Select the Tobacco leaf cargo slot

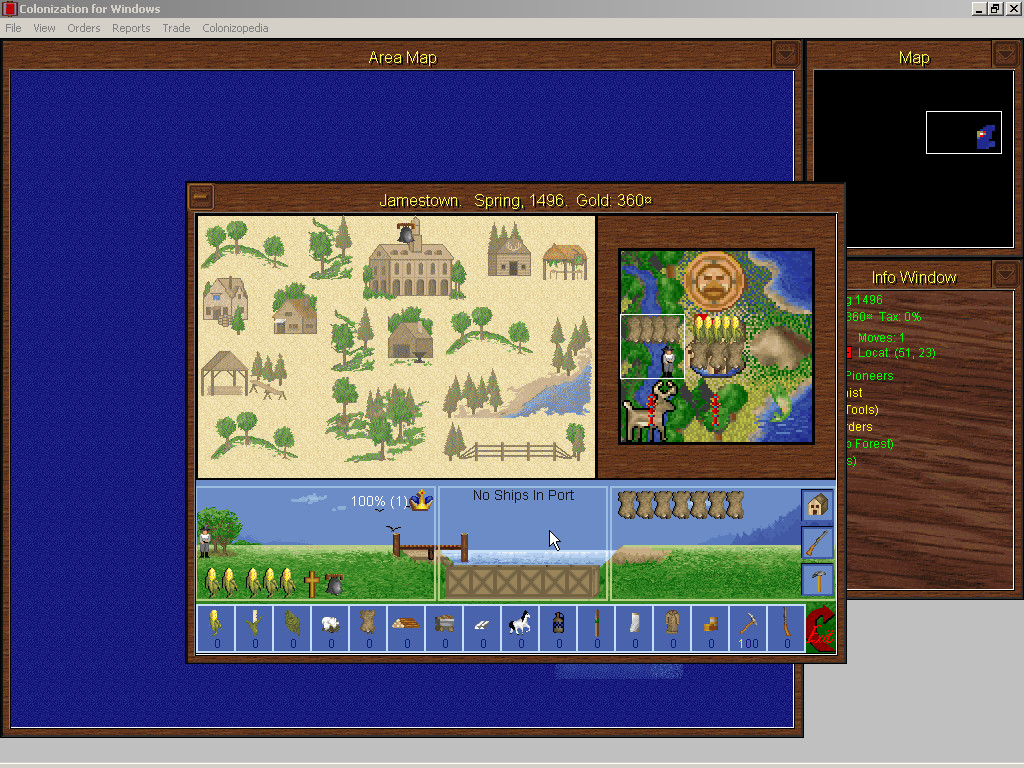point(292,629)
